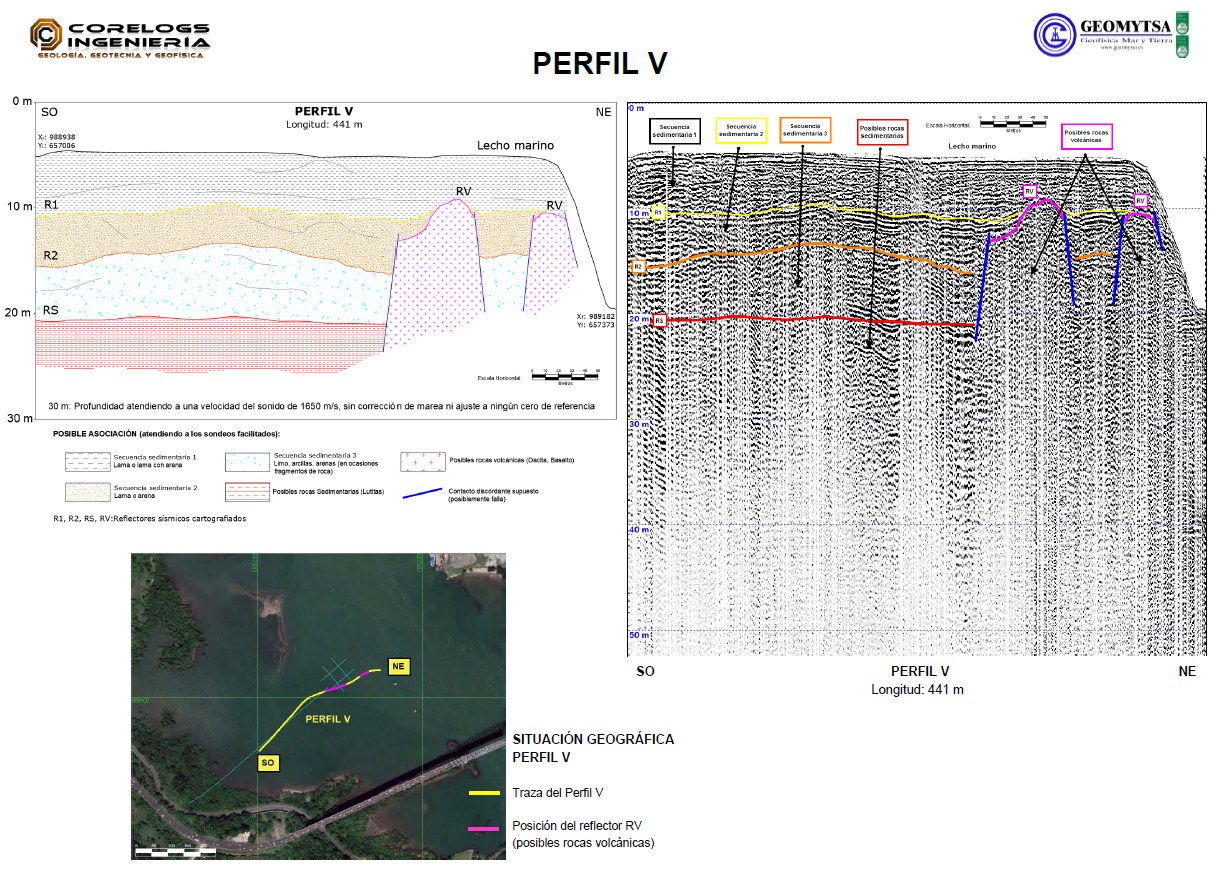Click the 0 m depth tick of interpreted profile
Image resolution: width=1222 pixels, height=883 pixels.
click(x=22, y=101)
